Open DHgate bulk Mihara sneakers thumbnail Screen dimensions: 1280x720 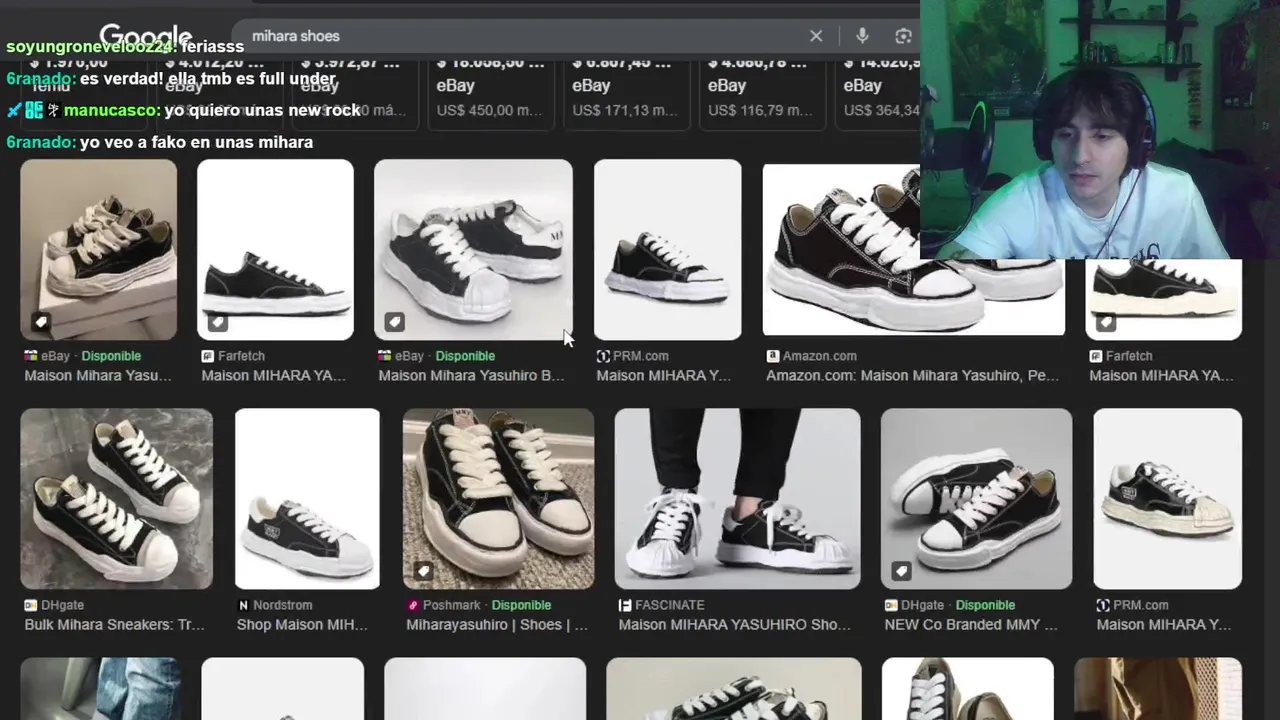[116, 498]
